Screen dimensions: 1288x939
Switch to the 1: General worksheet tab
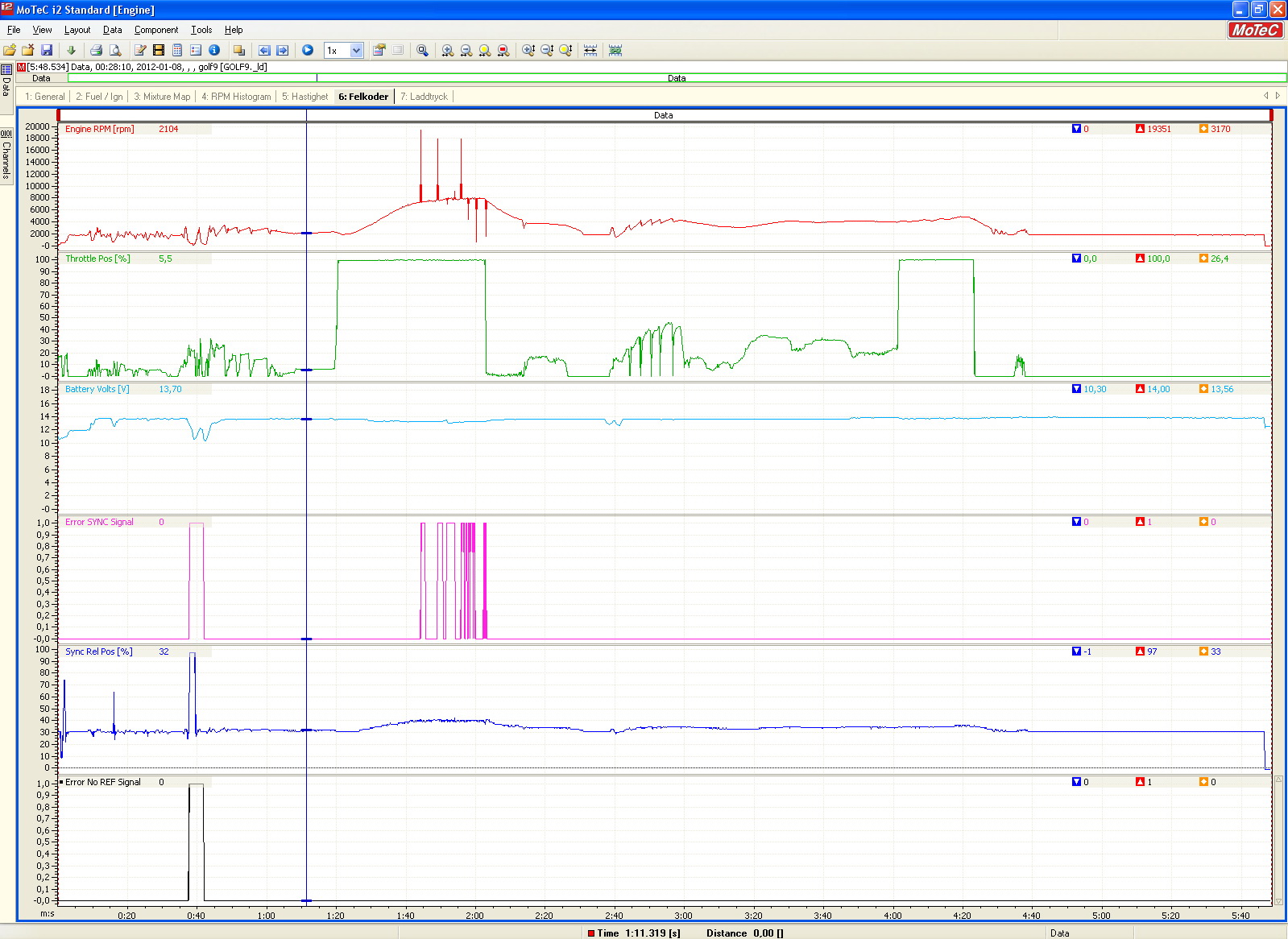point(45,97)
